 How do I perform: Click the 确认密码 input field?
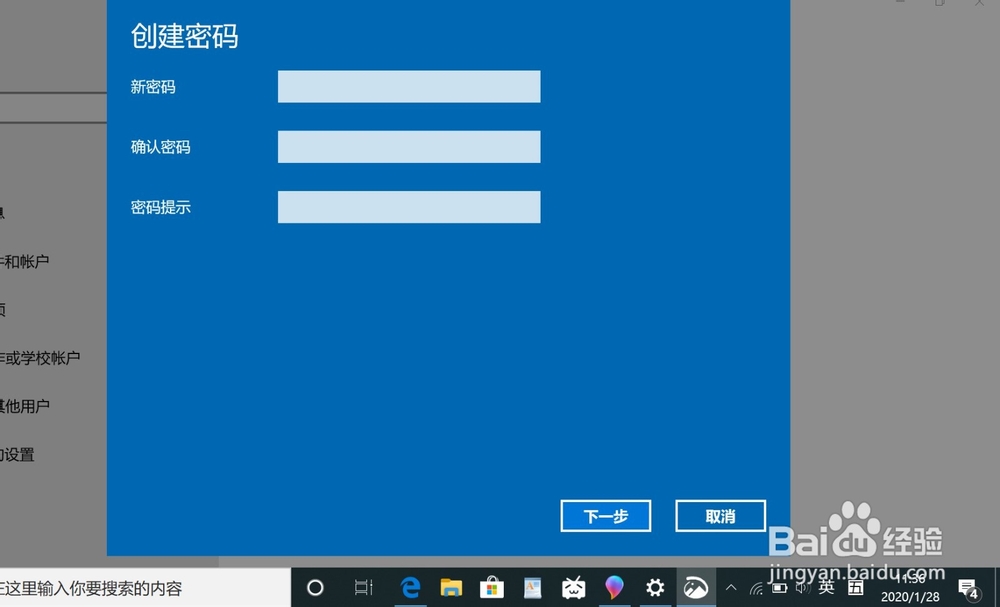pos(408,146)
